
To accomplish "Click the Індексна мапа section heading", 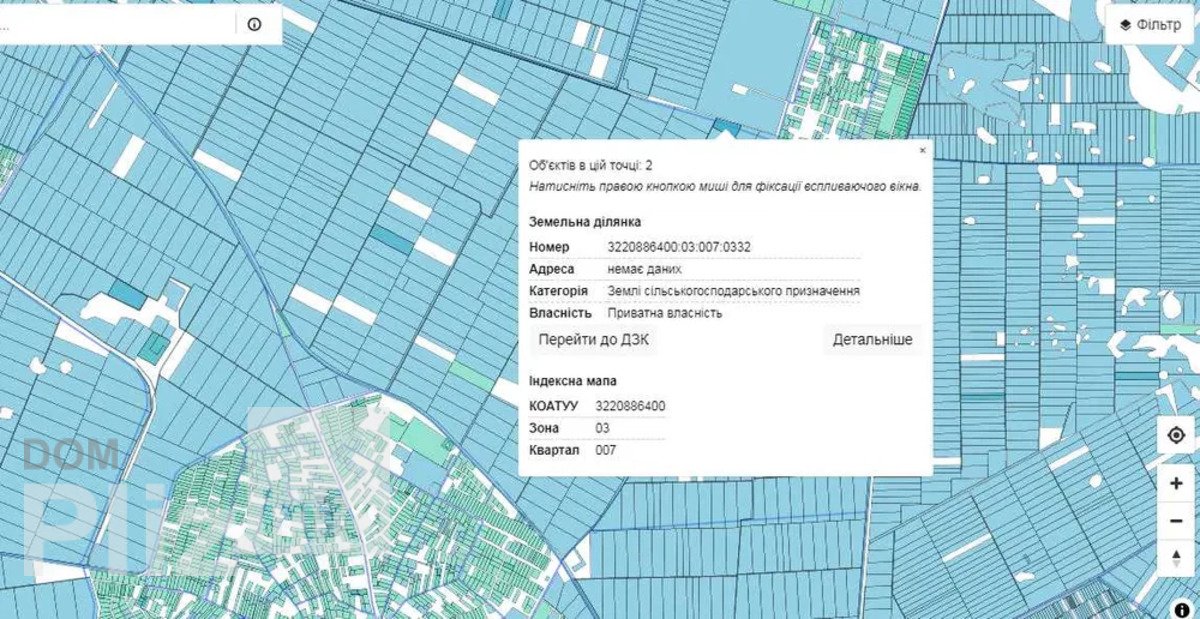I will (573, 381).
